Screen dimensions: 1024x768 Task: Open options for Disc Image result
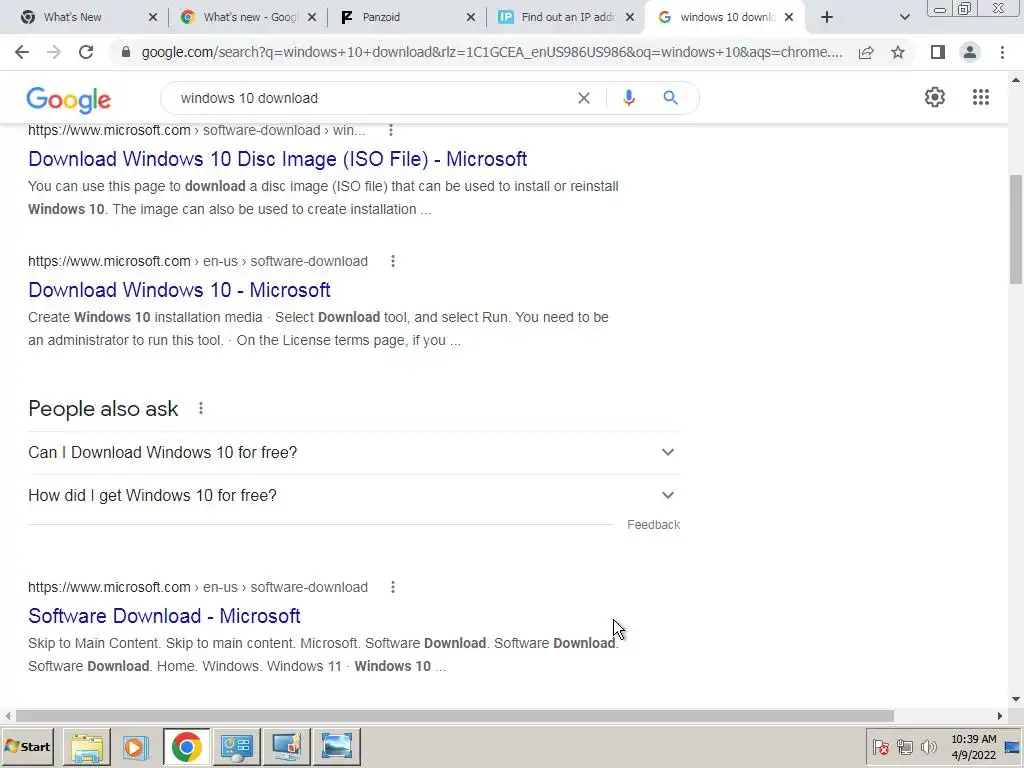(x=391, y=130)
